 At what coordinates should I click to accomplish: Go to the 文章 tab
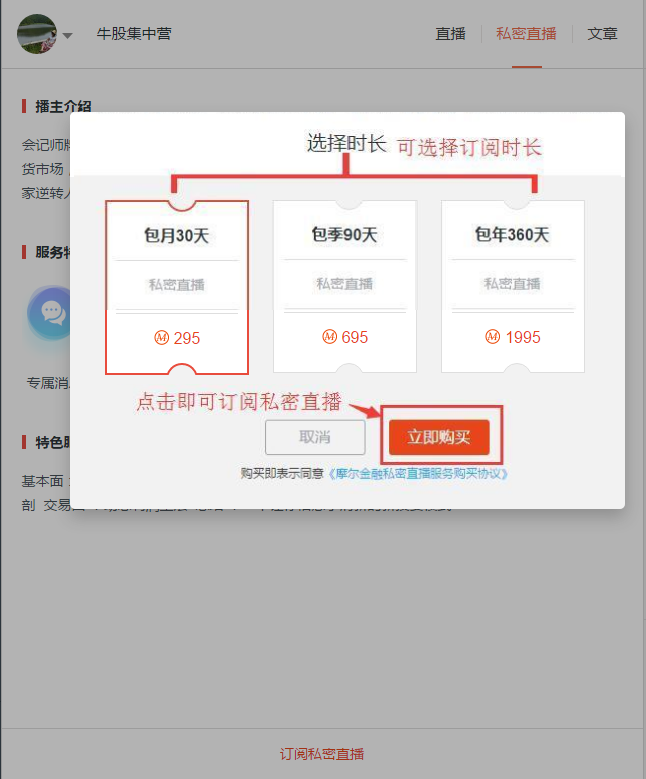[602, 34]
